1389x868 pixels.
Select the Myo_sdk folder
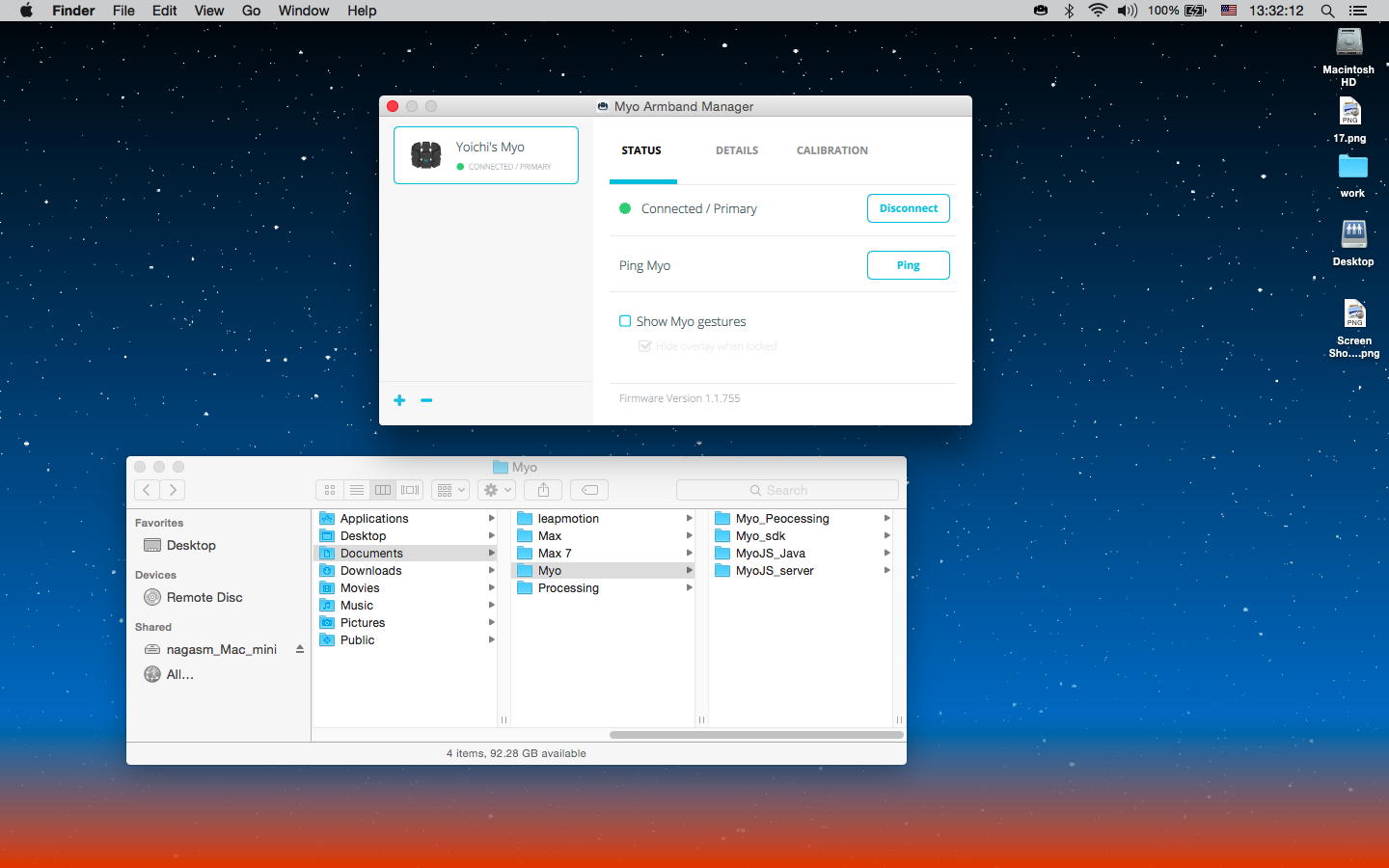[x=761, y=536]
